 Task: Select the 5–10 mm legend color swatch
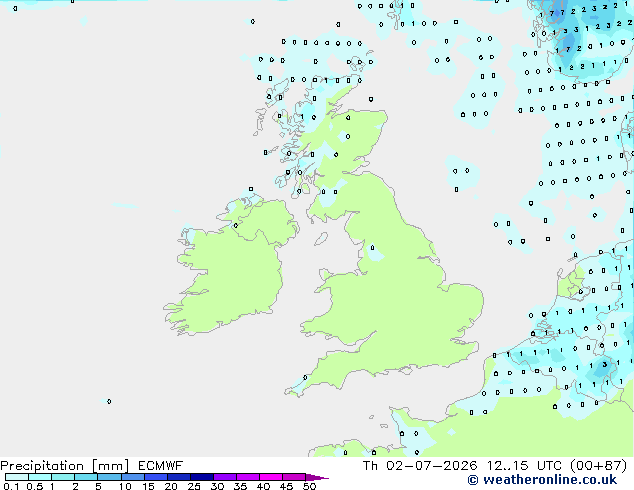109,477
